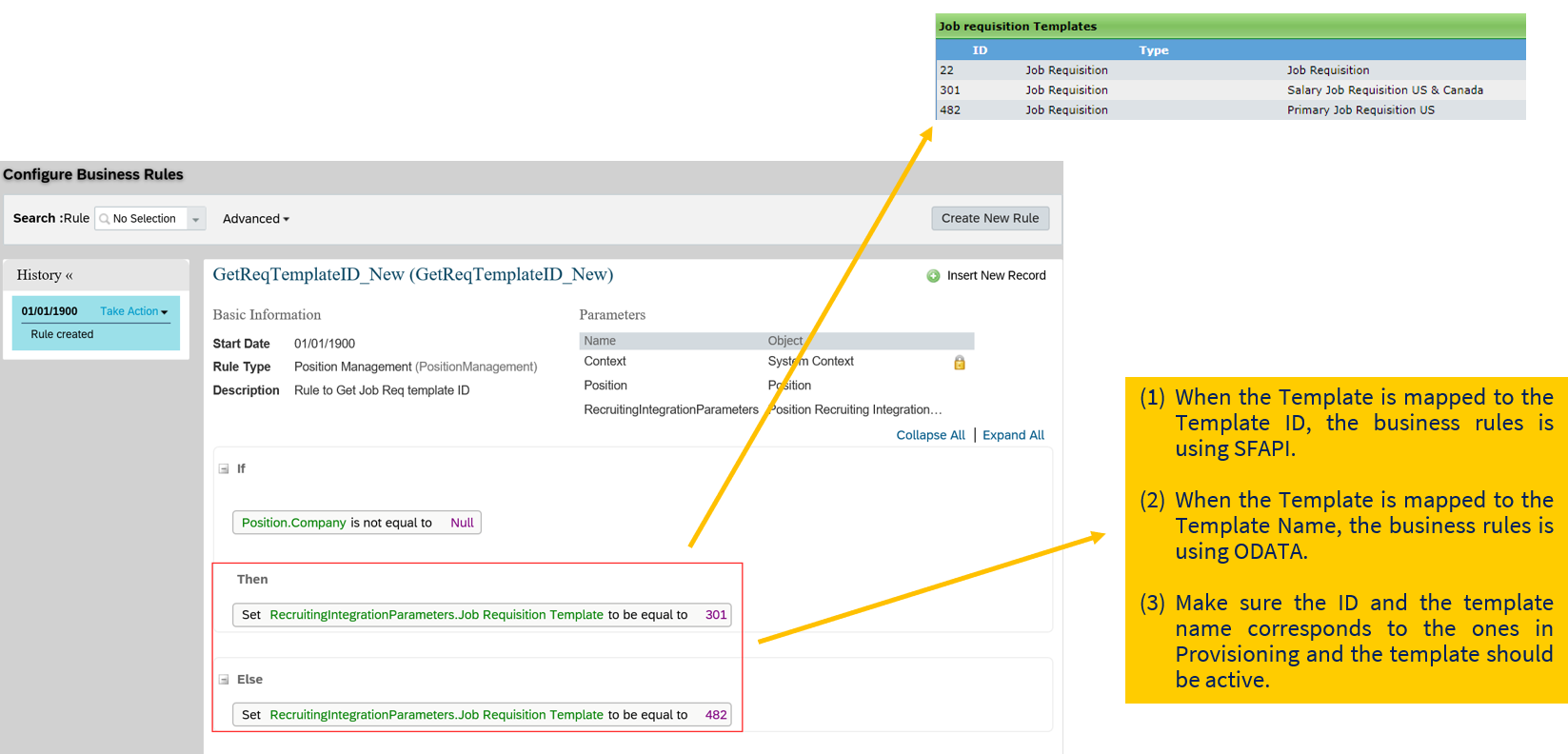Image resolution: width=1568 pixels, height=754 pixels.
Task: Select template row with ID 482
Action: coord(1231,110)
